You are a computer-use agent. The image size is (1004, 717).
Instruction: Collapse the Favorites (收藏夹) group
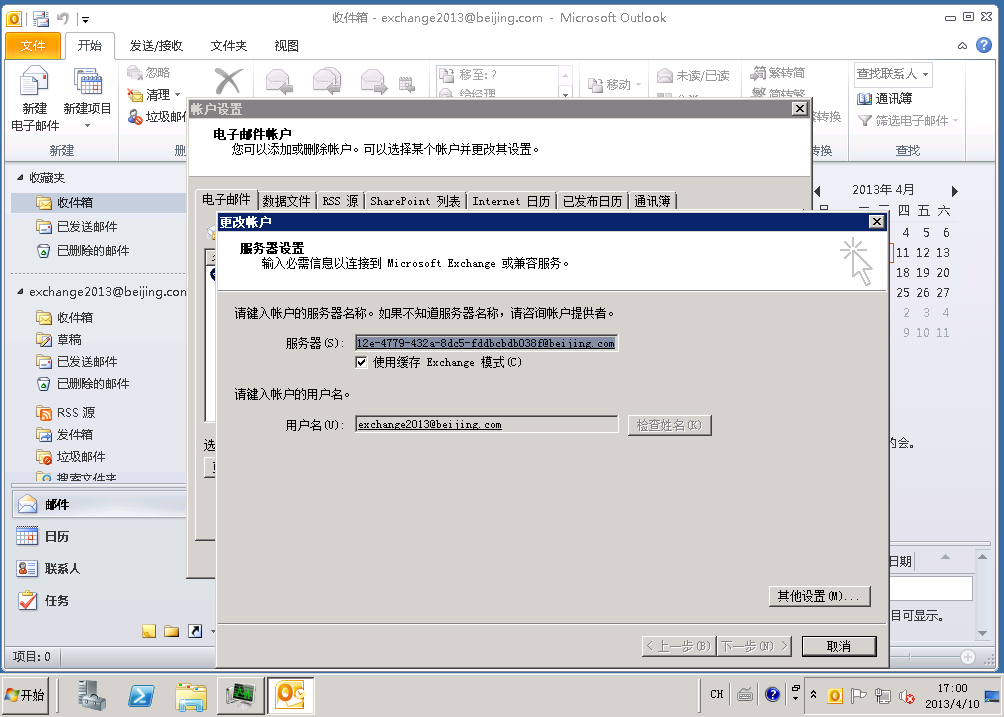click(20, 177)
